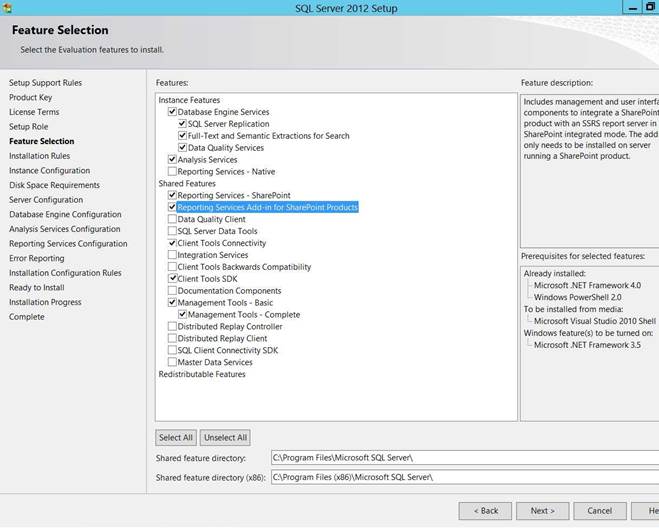Go back with the < Back button
This screenshot has height=528, width=659.
[485, 511]
